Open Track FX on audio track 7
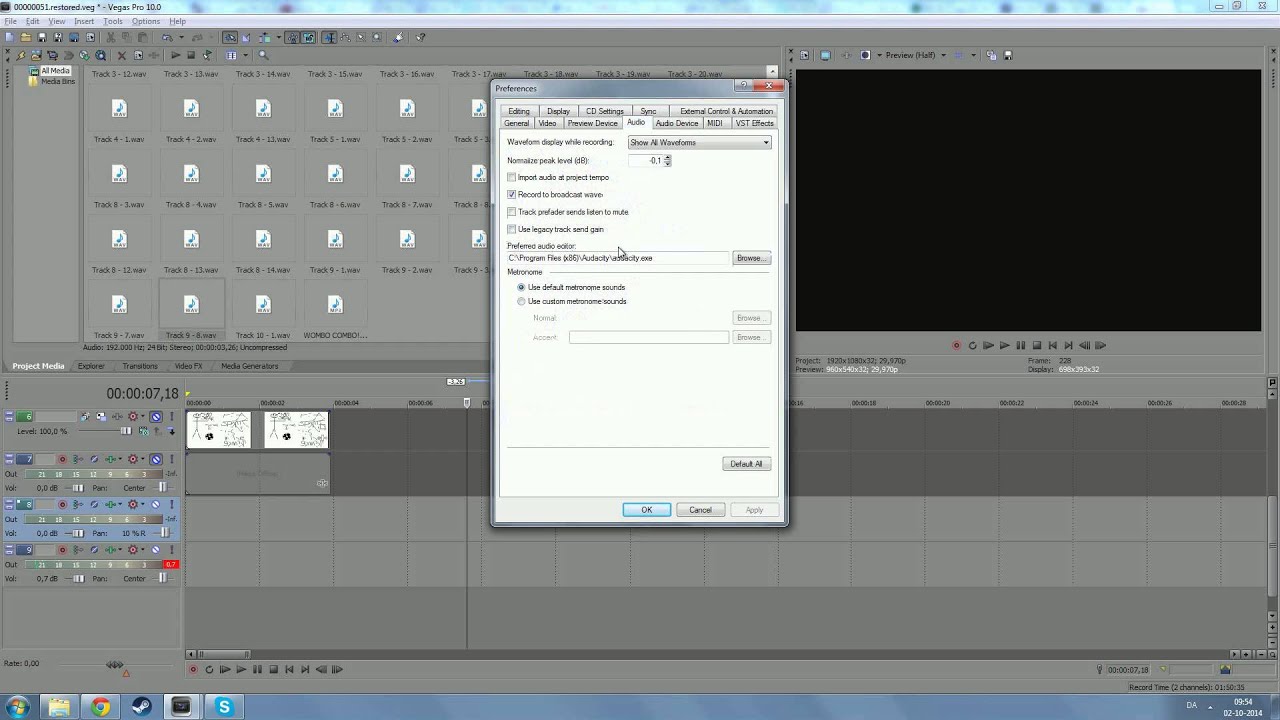 pyautogui.click(x=109, y=459)
